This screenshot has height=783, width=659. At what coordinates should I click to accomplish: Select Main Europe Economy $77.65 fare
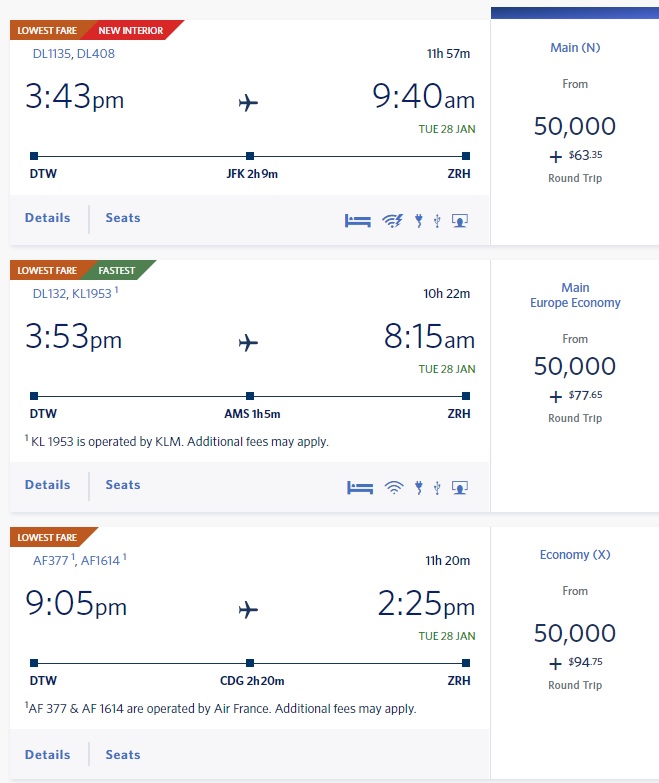[575, 367]
